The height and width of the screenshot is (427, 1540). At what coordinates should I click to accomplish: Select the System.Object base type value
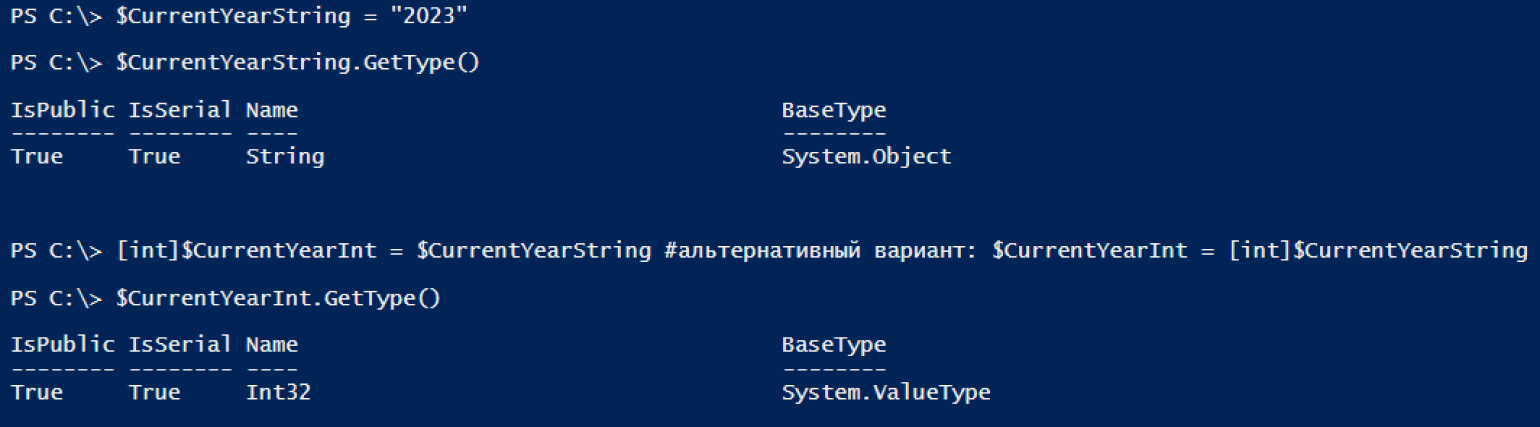[866, 156]
